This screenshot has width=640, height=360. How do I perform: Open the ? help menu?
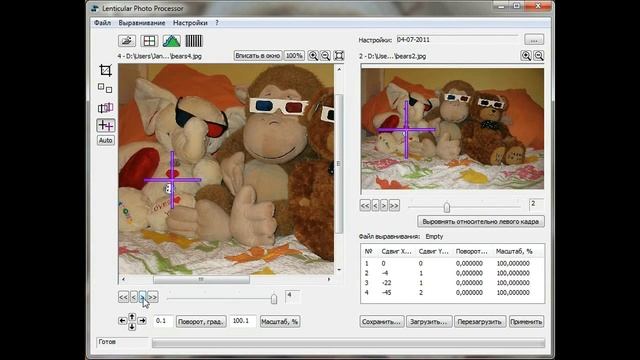coord(217,23)
